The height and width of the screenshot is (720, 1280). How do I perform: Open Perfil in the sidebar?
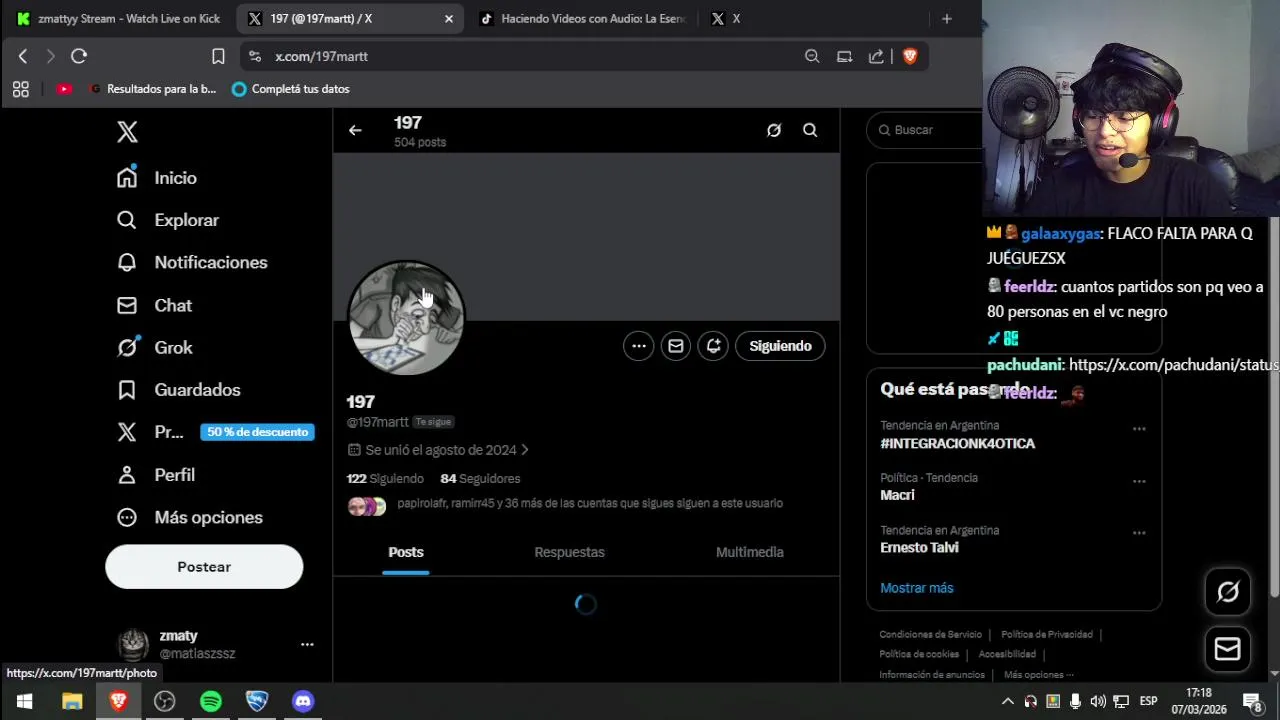tap(156, 475)
